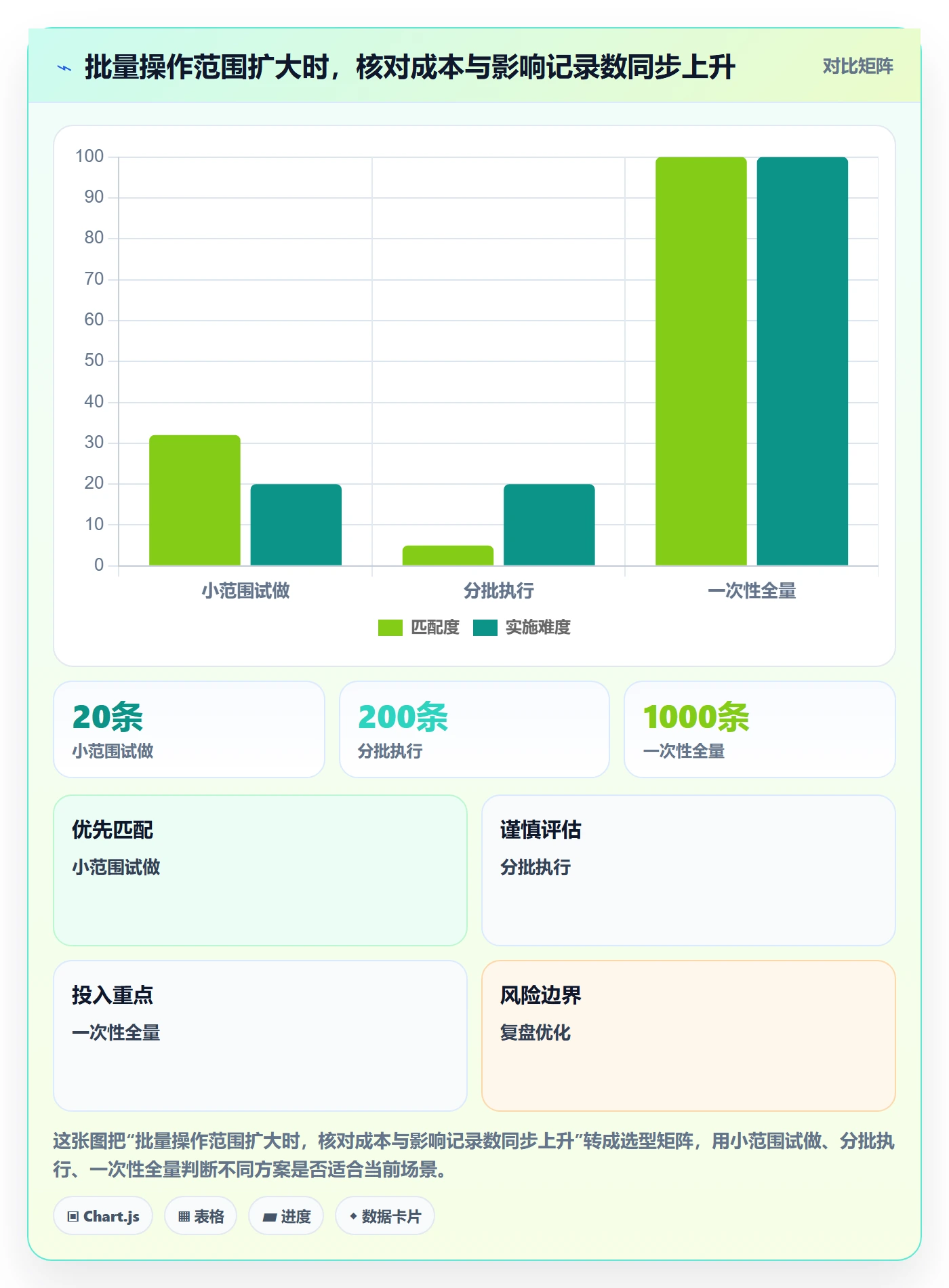Image resolution: width=949 pixels, height=1288 pixels.
Task: Click the 小范围试做 x-axis label
Action: click(x=245, y=591)
